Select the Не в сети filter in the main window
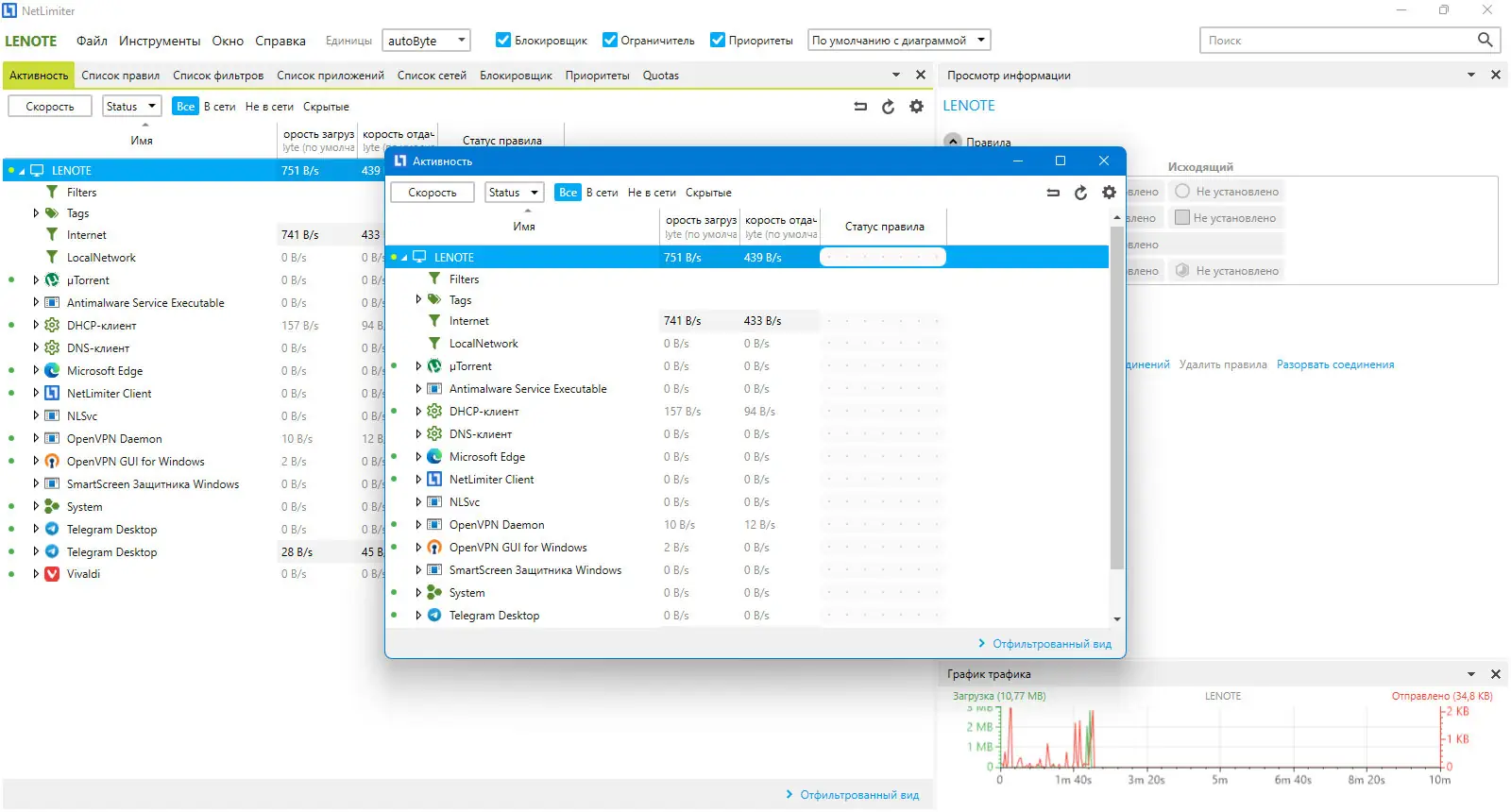Viewport: 1511px width, 812px height. [x=269, y=107]
